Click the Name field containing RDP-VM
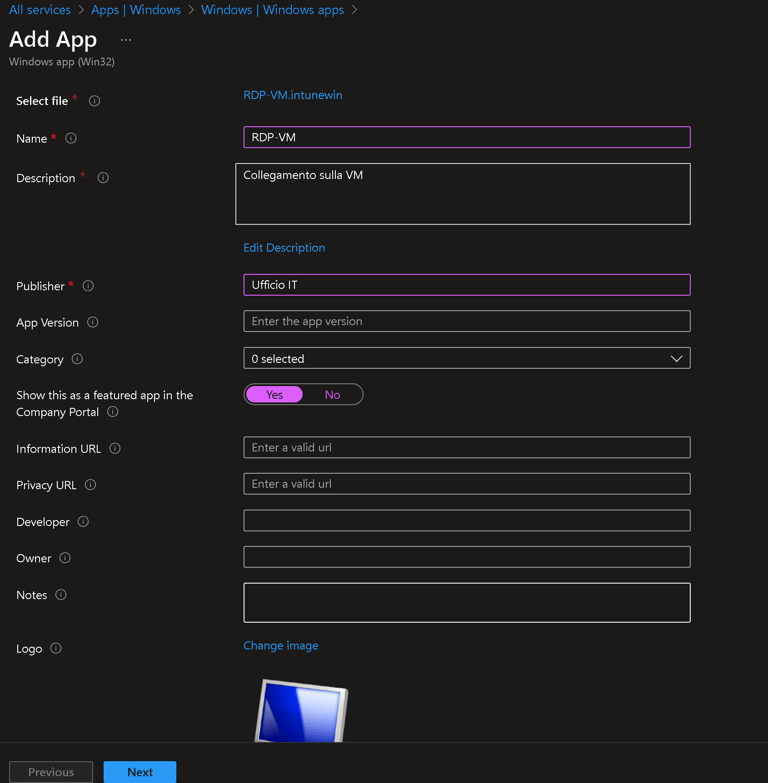Image resolution: width=768 pixels, height=783 pixels. (467, 137)
